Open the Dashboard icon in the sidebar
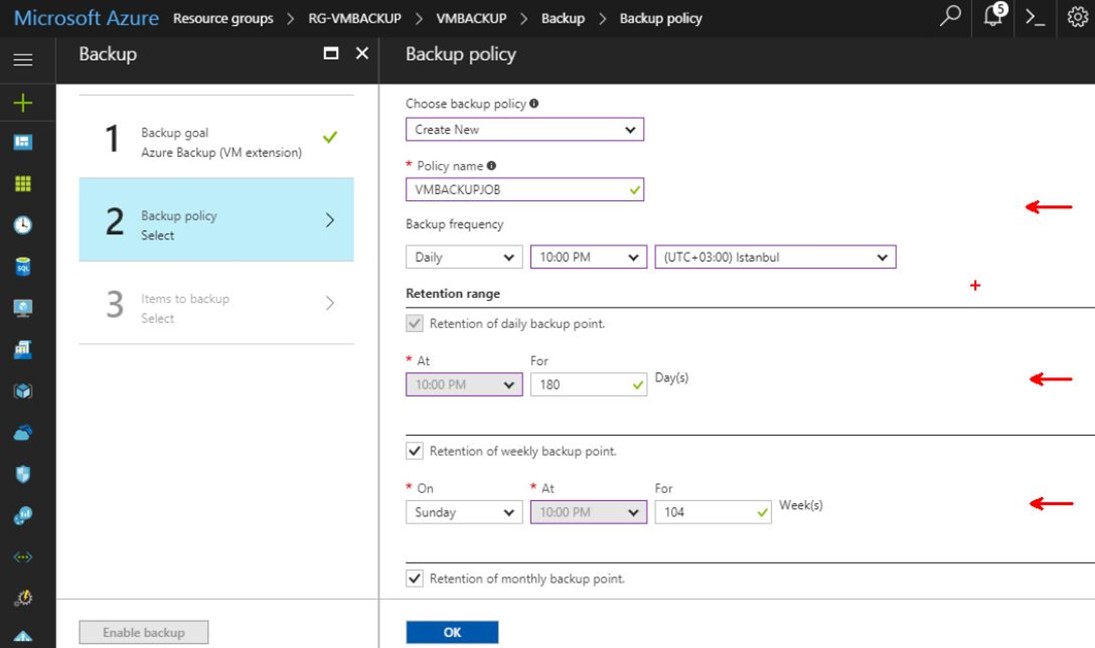The height and width of the screenshot is (648, 1095). point(23,142)
